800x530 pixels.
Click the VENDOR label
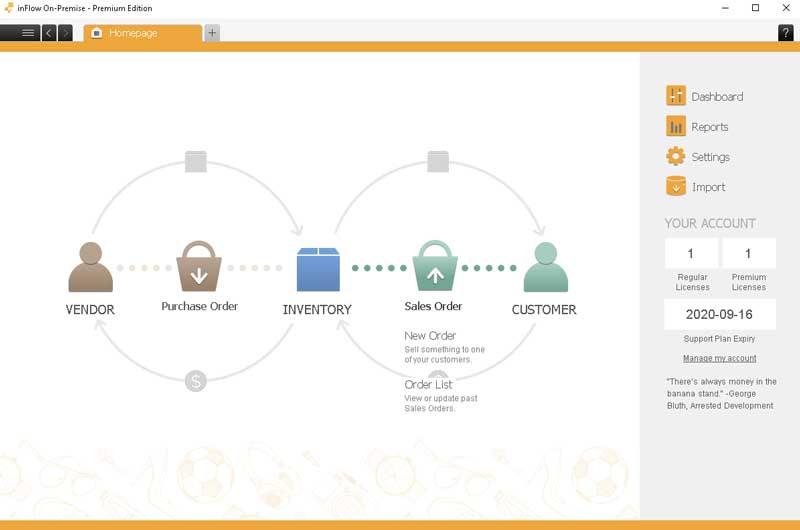click(90, 310)
